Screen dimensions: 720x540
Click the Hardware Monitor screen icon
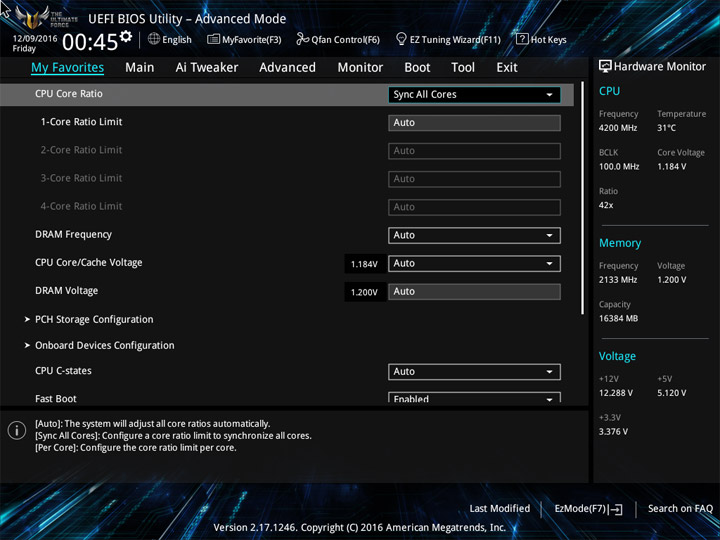(x=605, y=66)
